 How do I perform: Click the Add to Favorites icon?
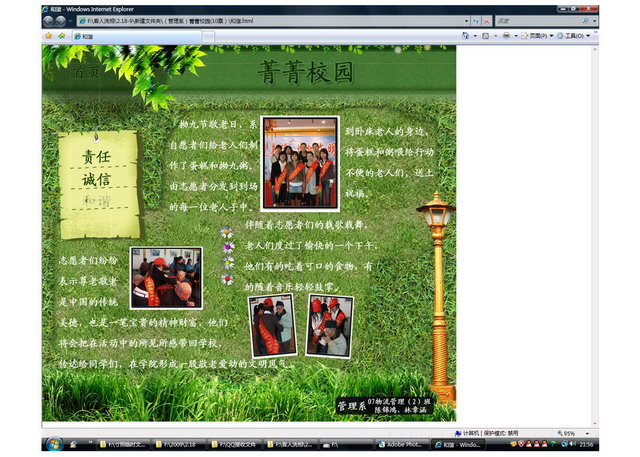60,35
